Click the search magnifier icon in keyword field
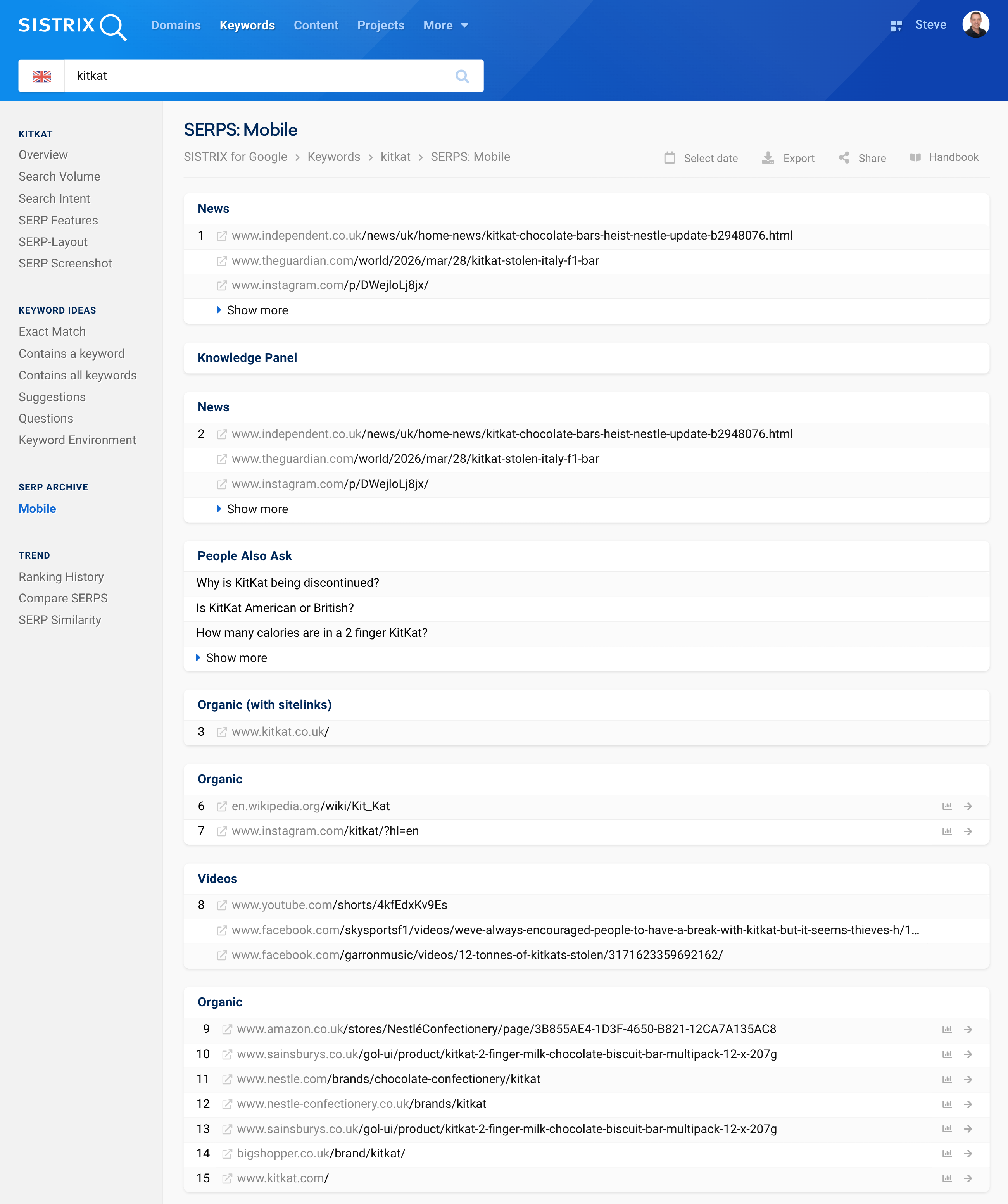Image resolution: width=1008 pixels, height=1204 pixels. point(462,76)
